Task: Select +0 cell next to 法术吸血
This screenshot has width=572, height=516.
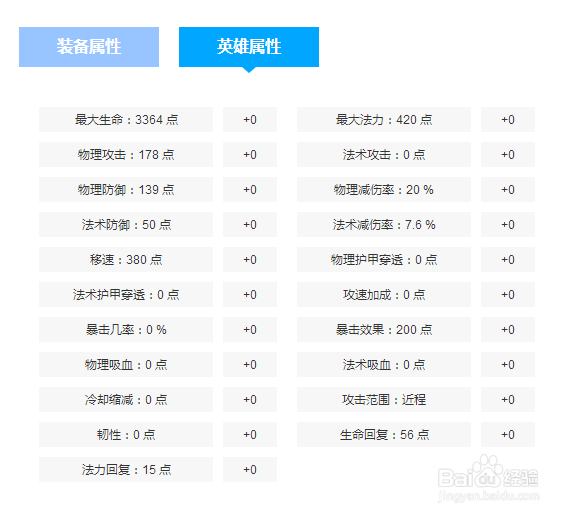Action: pos(508,365)
